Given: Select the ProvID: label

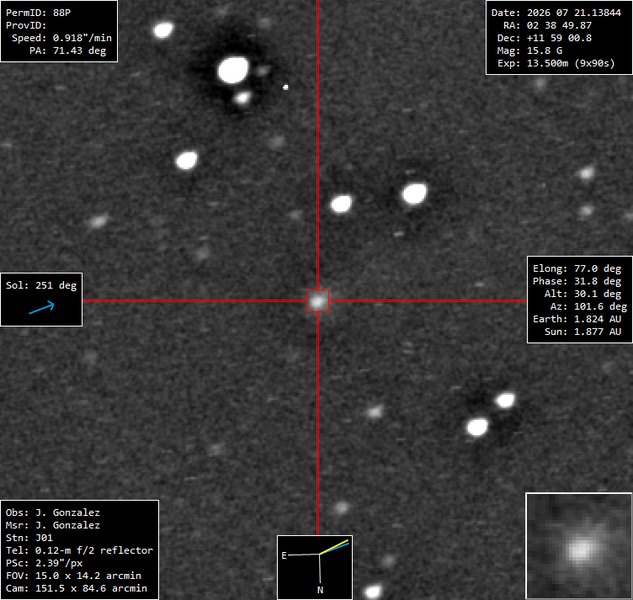Looking at the screenshot, I should [26, 25].
